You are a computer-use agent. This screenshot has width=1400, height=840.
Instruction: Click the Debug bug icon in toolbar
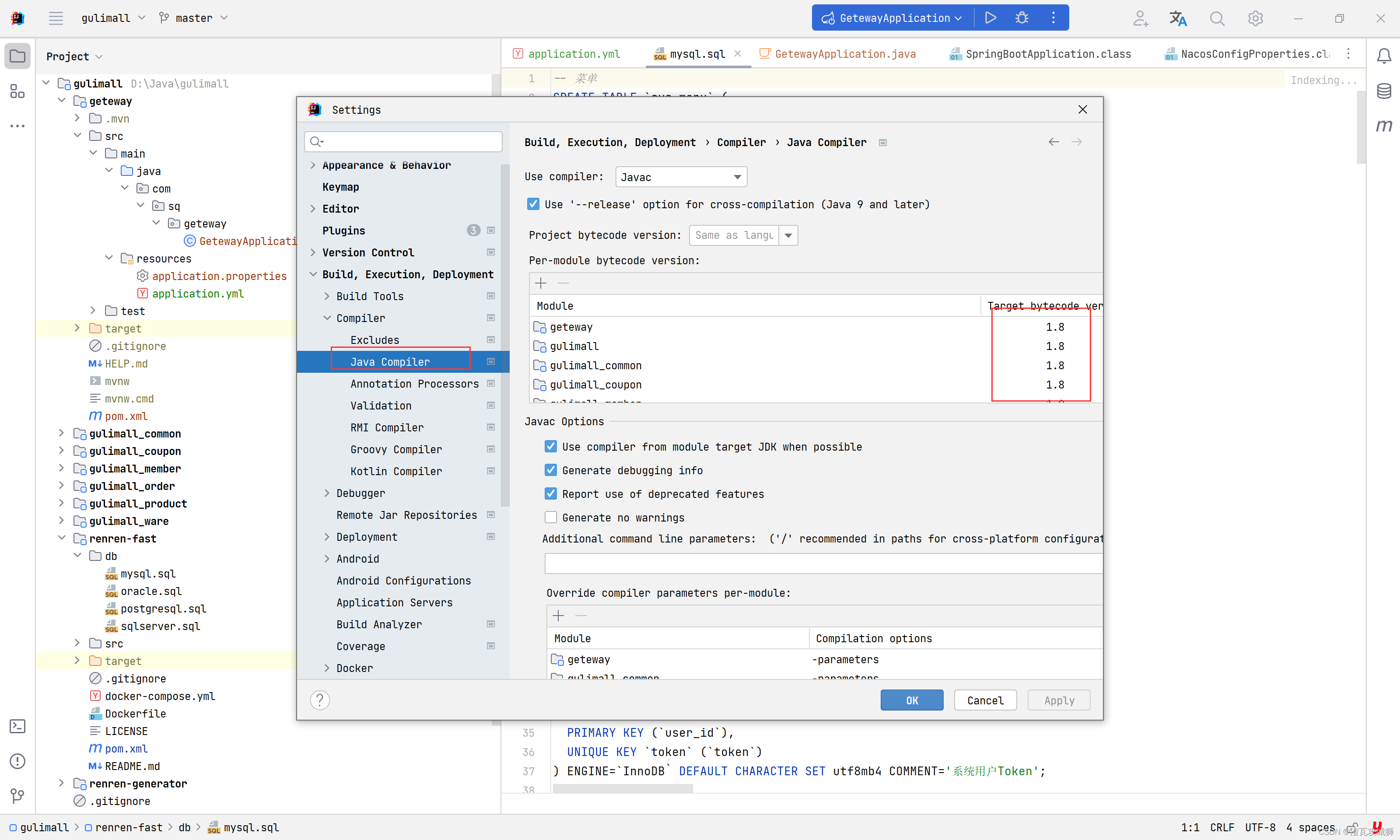click(x=1022, y=17)
